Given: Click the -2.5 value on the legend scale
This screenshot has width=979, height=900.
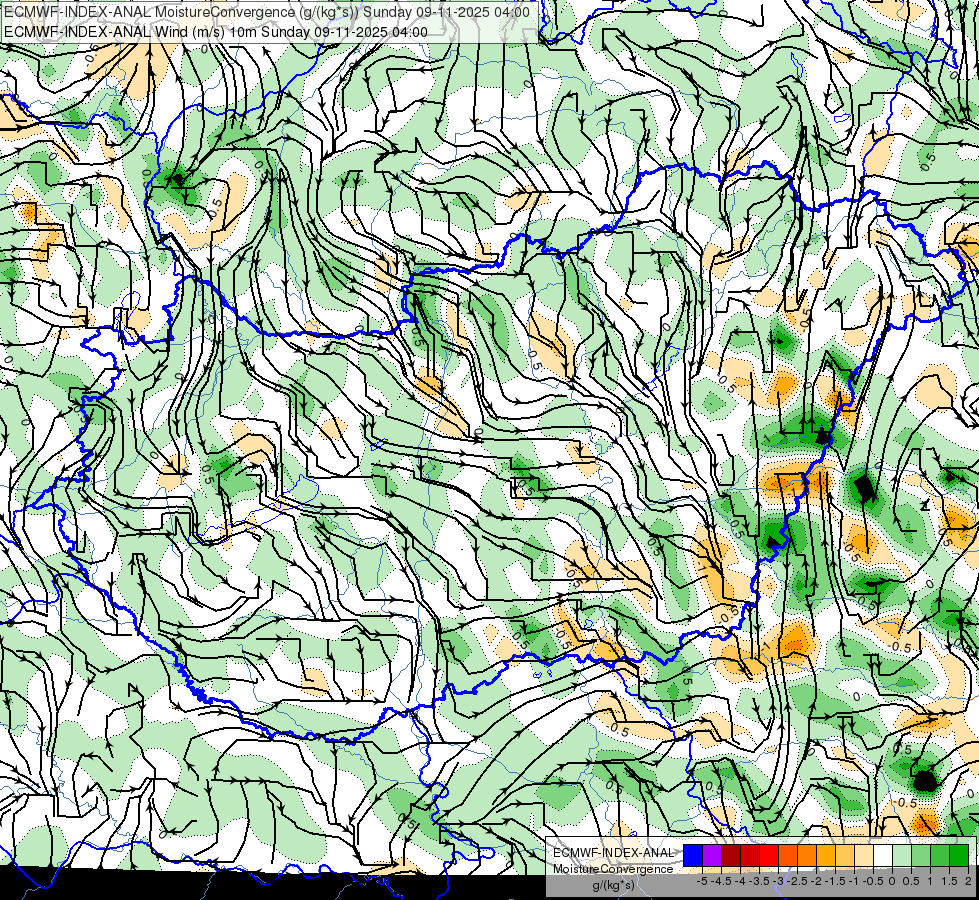Looking at the screenshot, I should pos(797,881).
